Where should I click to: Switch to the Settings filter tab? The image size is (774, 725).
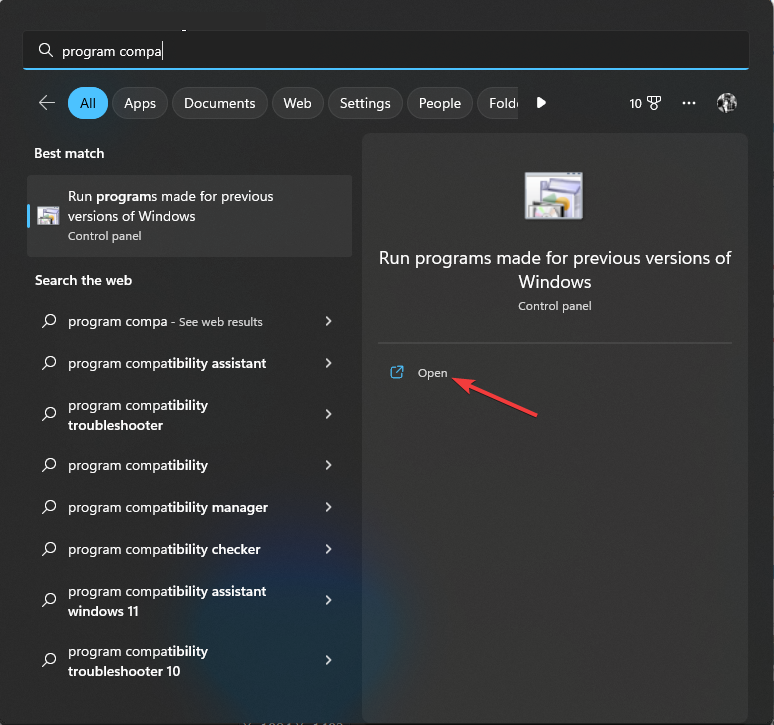(365, 103)
